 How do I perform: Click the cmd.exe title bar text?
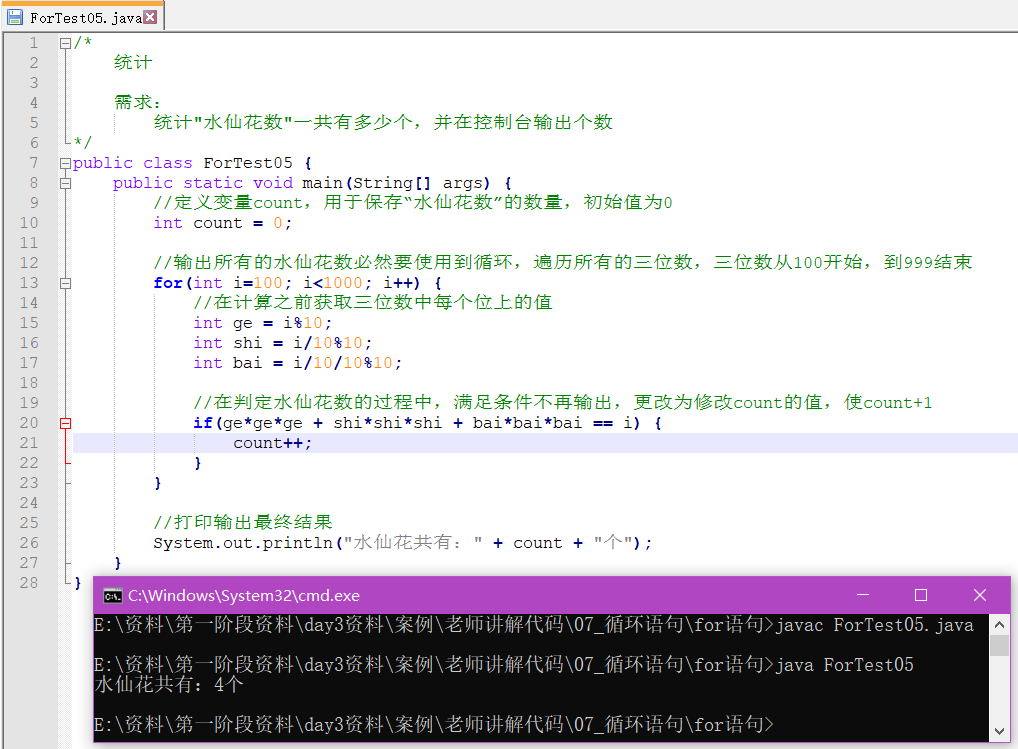point(243,596)
